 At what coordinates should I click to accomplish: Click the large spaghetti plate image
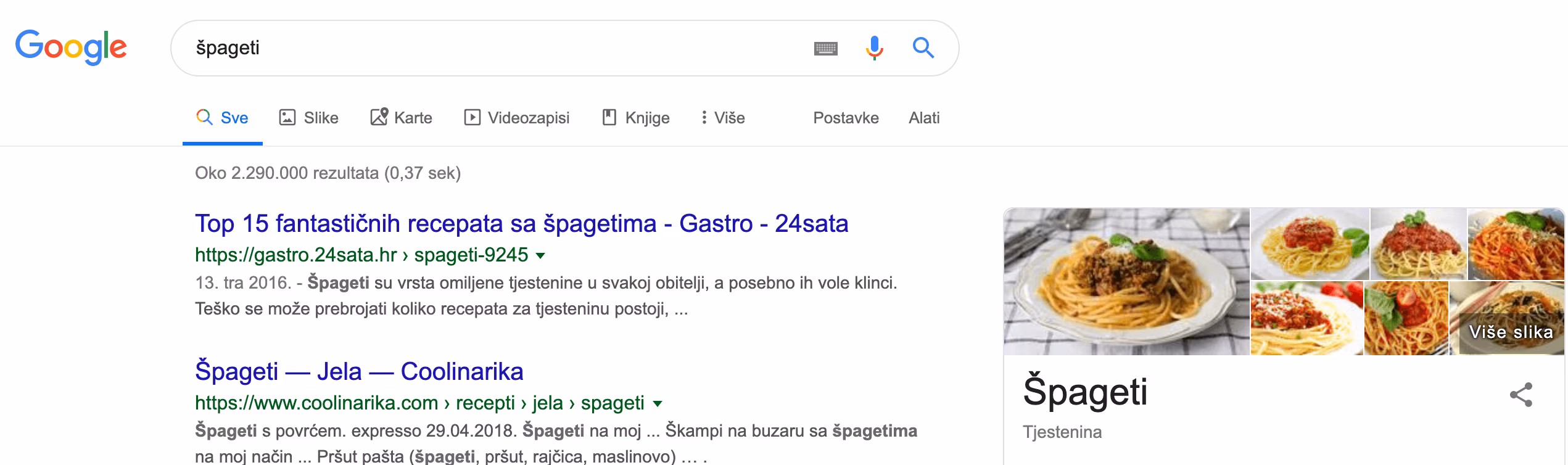tap(1126, 282)
